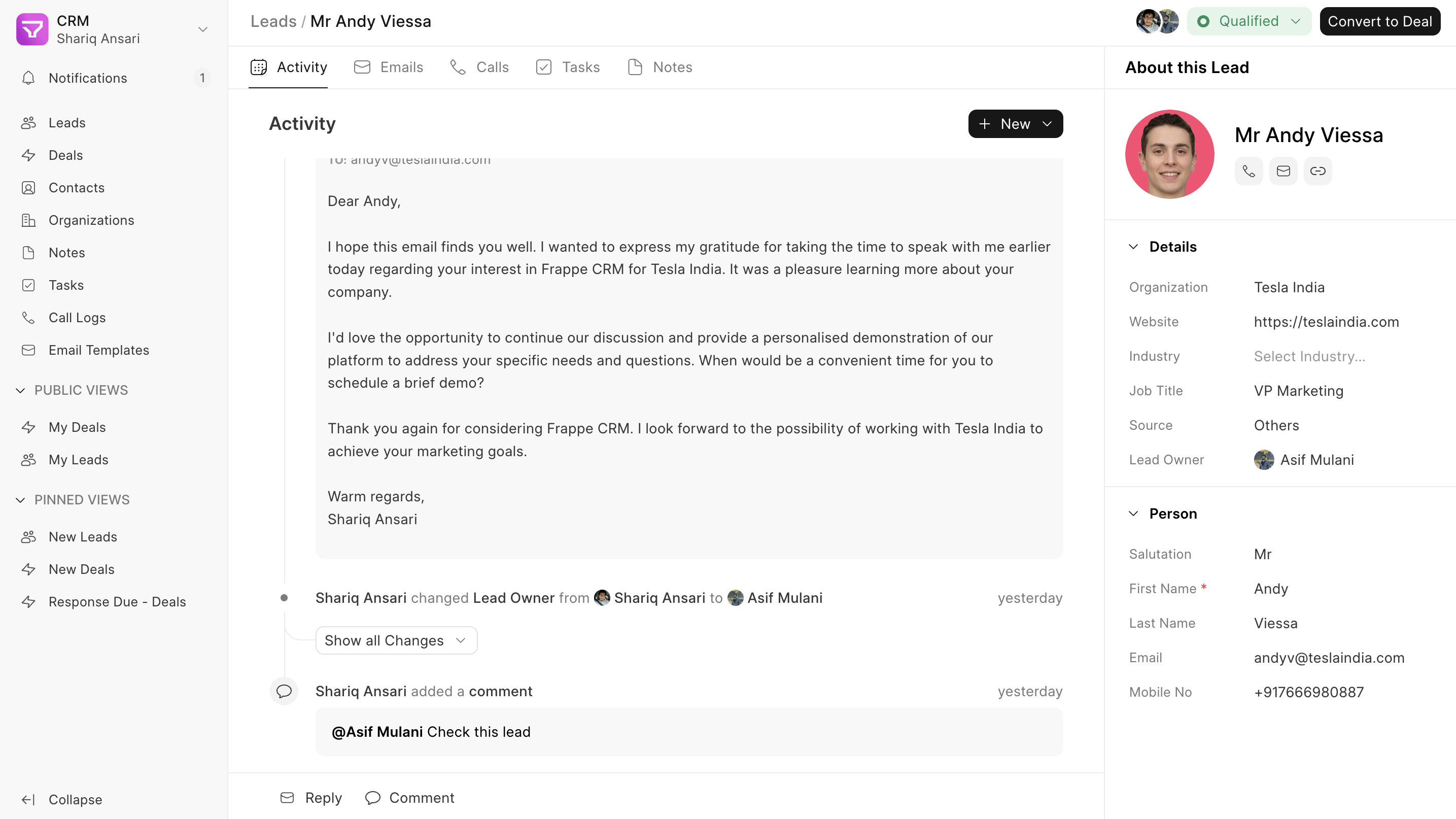The width and height of the screenshot is (1456, 819).
Task: Collapse the Details section
Action: tap(1133, 247)
